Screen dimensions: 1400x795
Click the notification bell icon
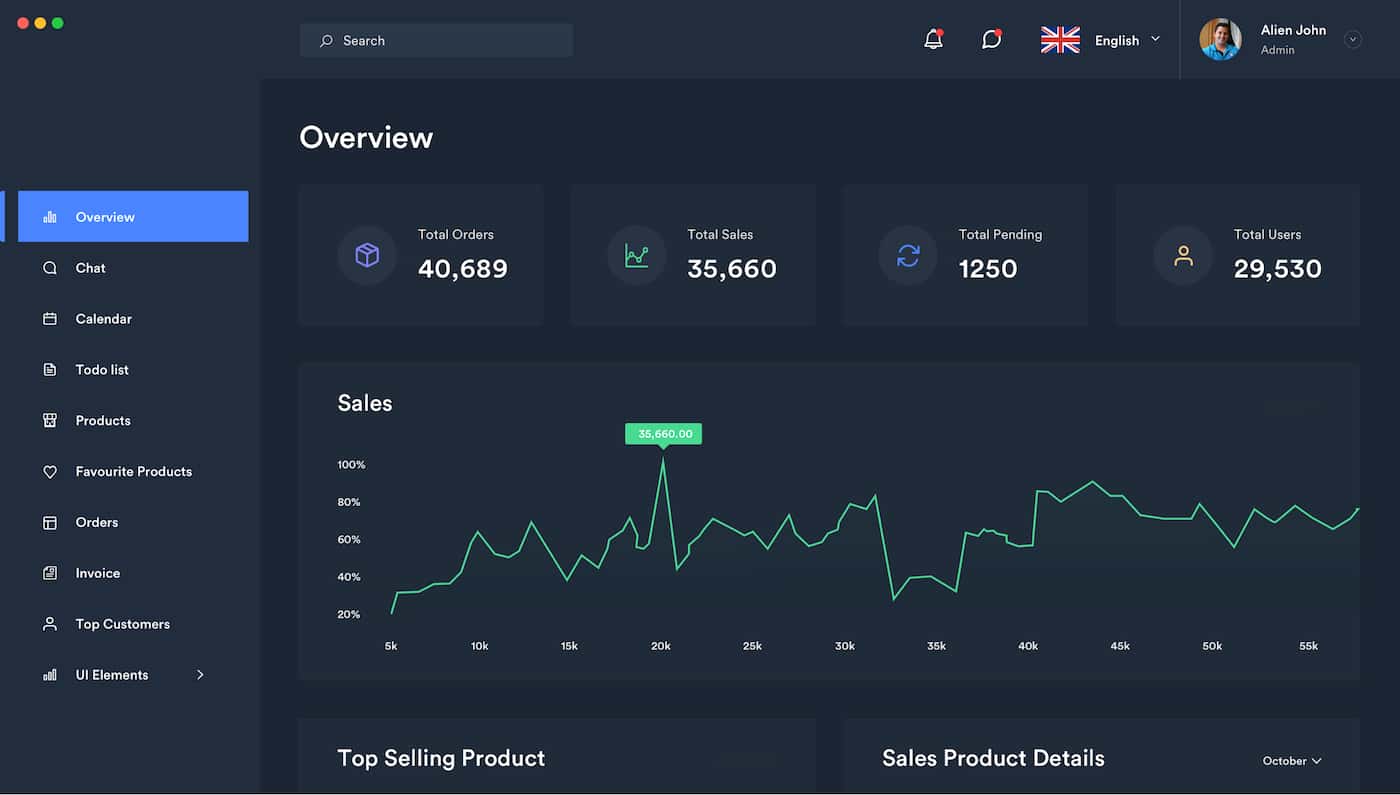pos(933,40)
